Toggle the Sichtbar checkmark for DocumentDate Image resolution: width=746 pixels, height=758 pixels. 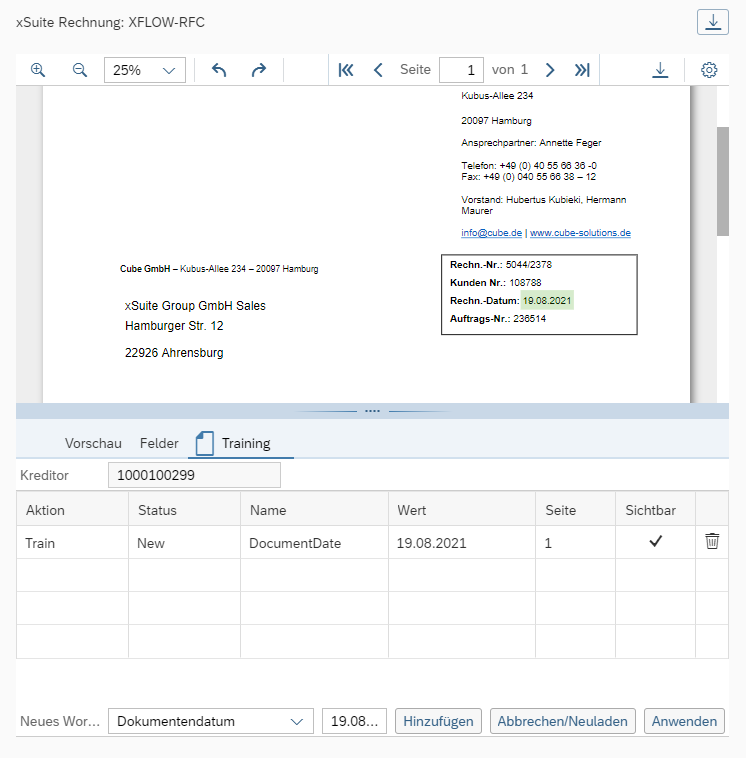pos(656,541)
